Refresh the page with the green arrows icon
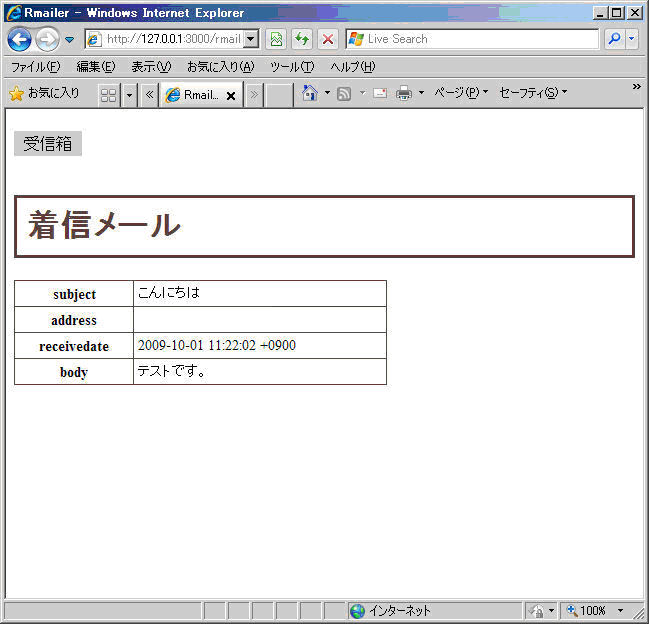This screenshot has height=624, width=649. (x=302, y=39)
